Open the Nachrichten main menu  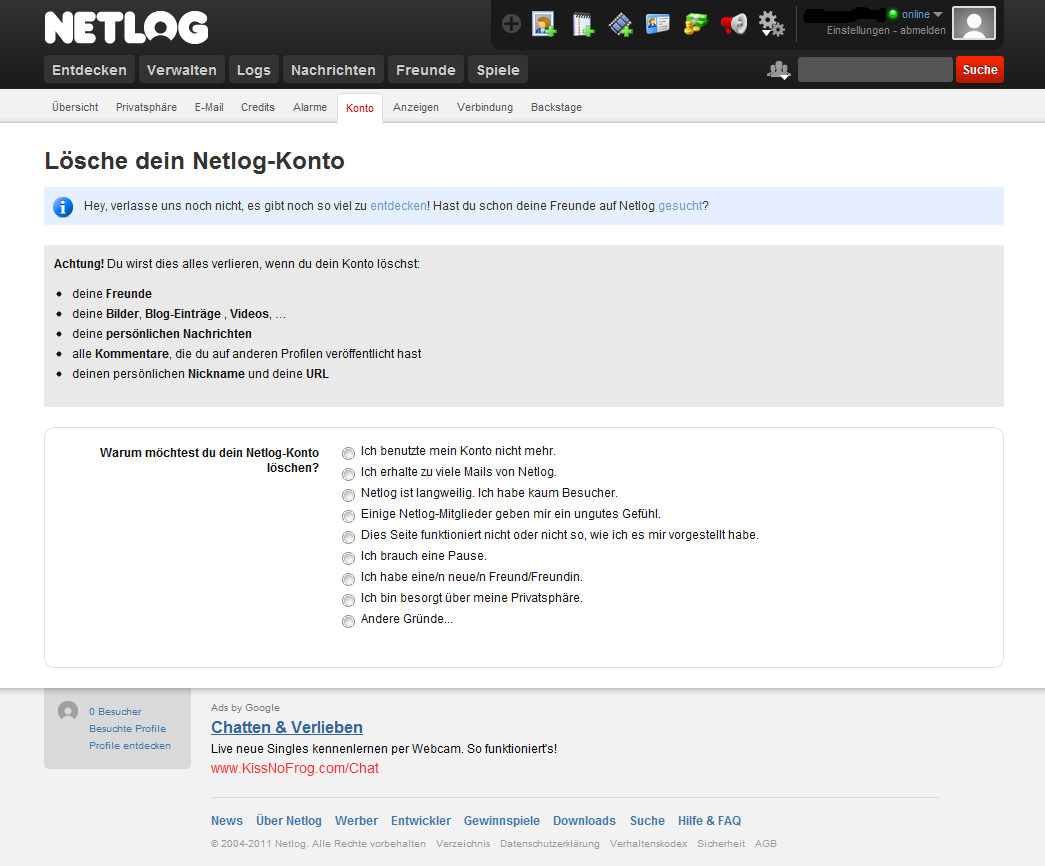333,70
